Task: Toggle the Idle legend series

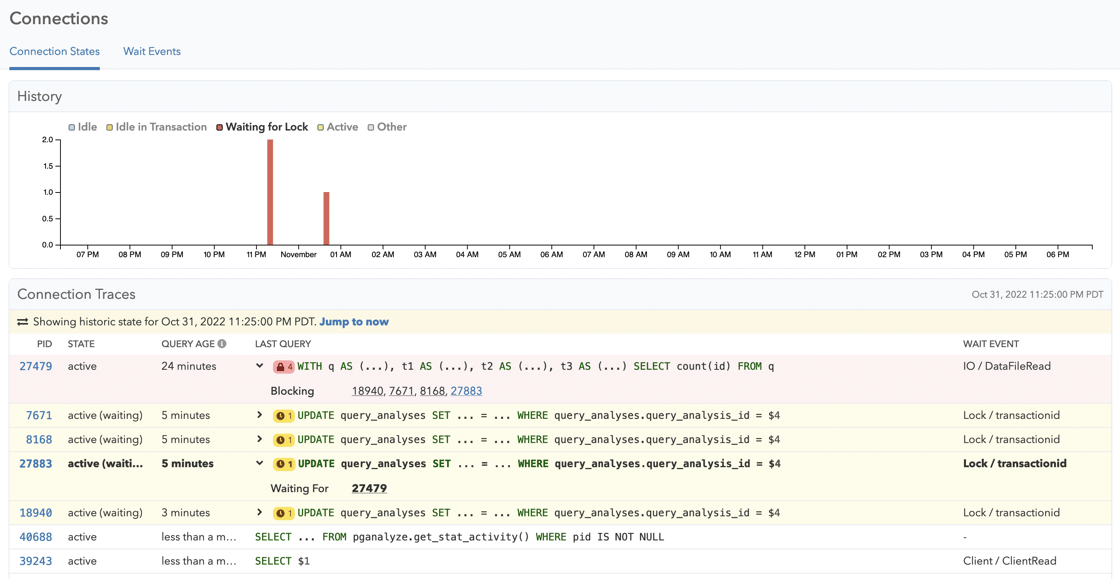Action: pos(83,127)
